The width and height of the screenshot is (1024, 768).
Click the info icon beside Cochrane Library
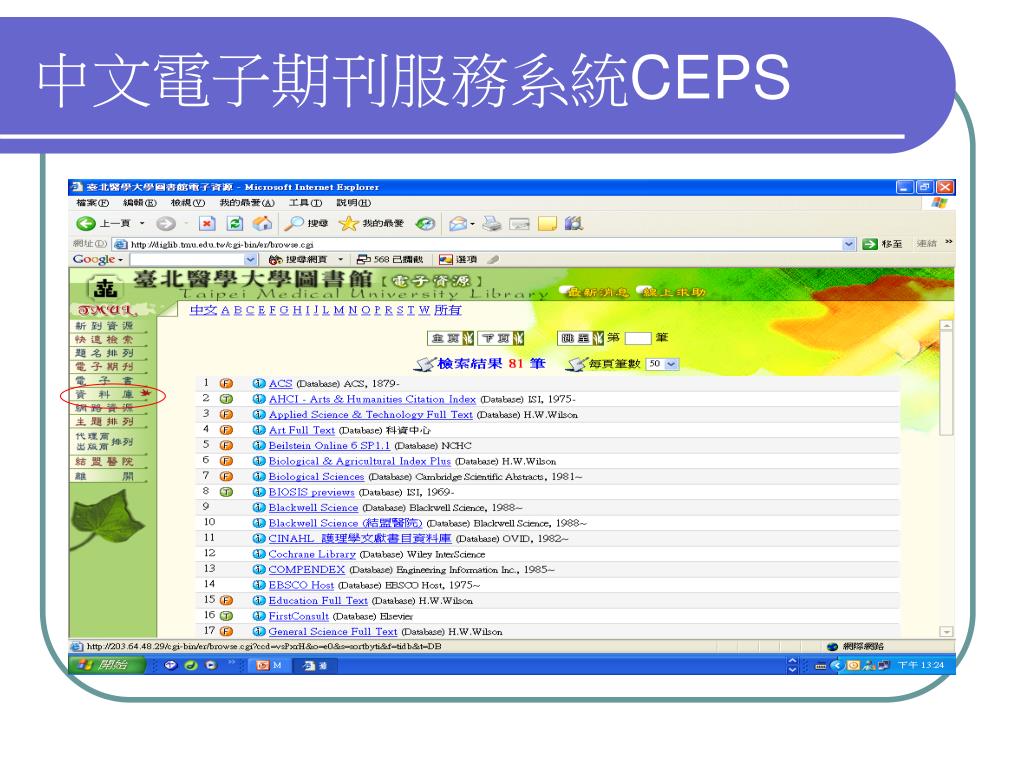[x=259, y=554]
